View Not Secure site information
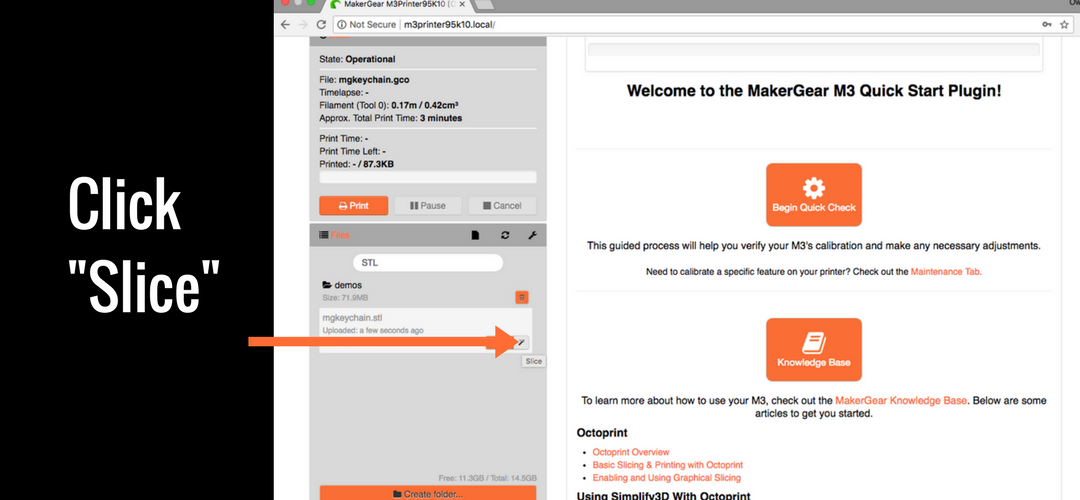The width and height of the screenshot is (1080, 500). [366, 24]
